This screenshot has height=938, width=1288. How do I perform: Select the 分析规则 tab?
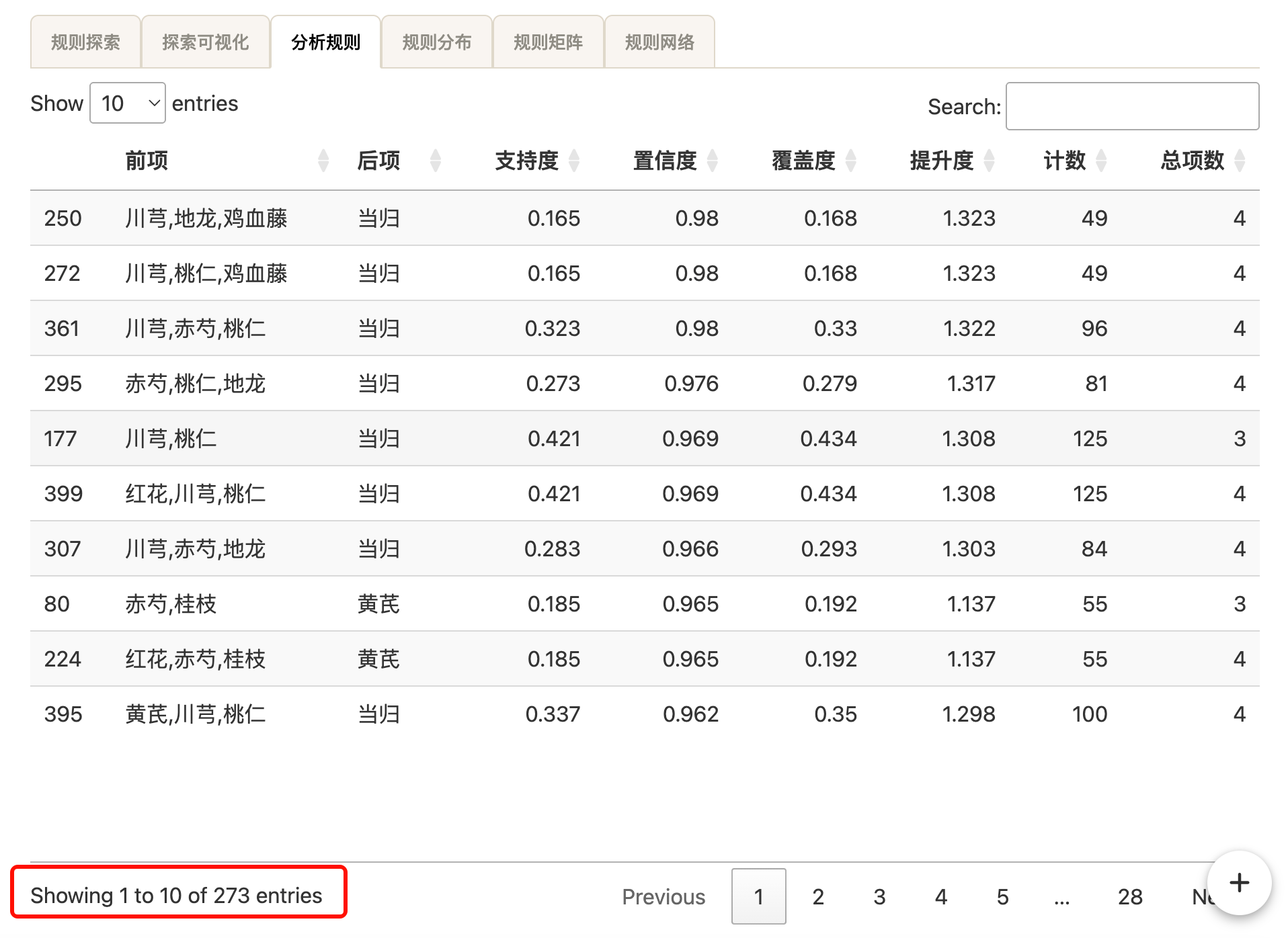tap(326, 42)
